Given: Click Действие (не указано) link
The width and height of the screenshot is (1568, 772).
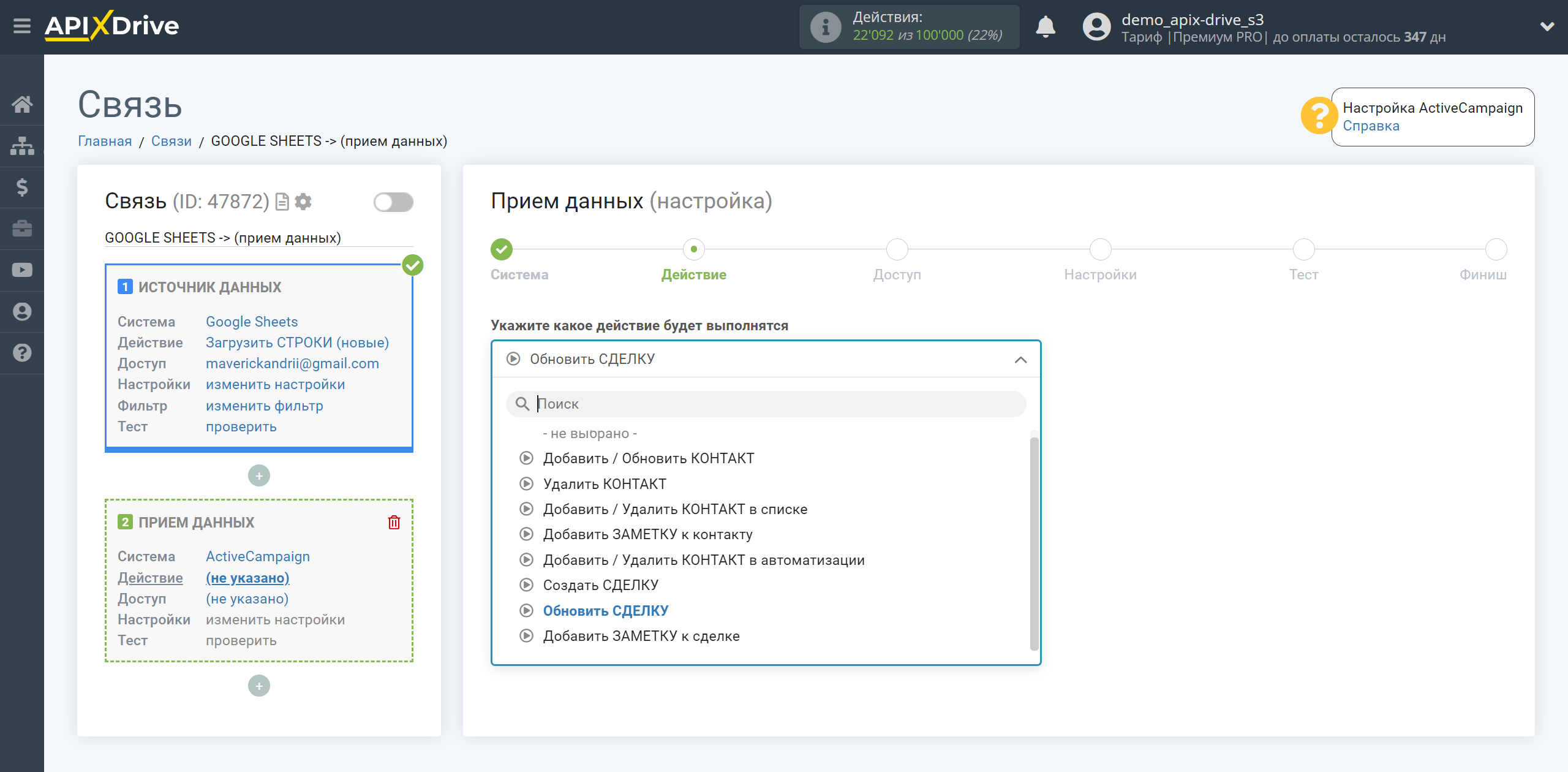Looking at the screenshot, I should (x=247, y=578).
